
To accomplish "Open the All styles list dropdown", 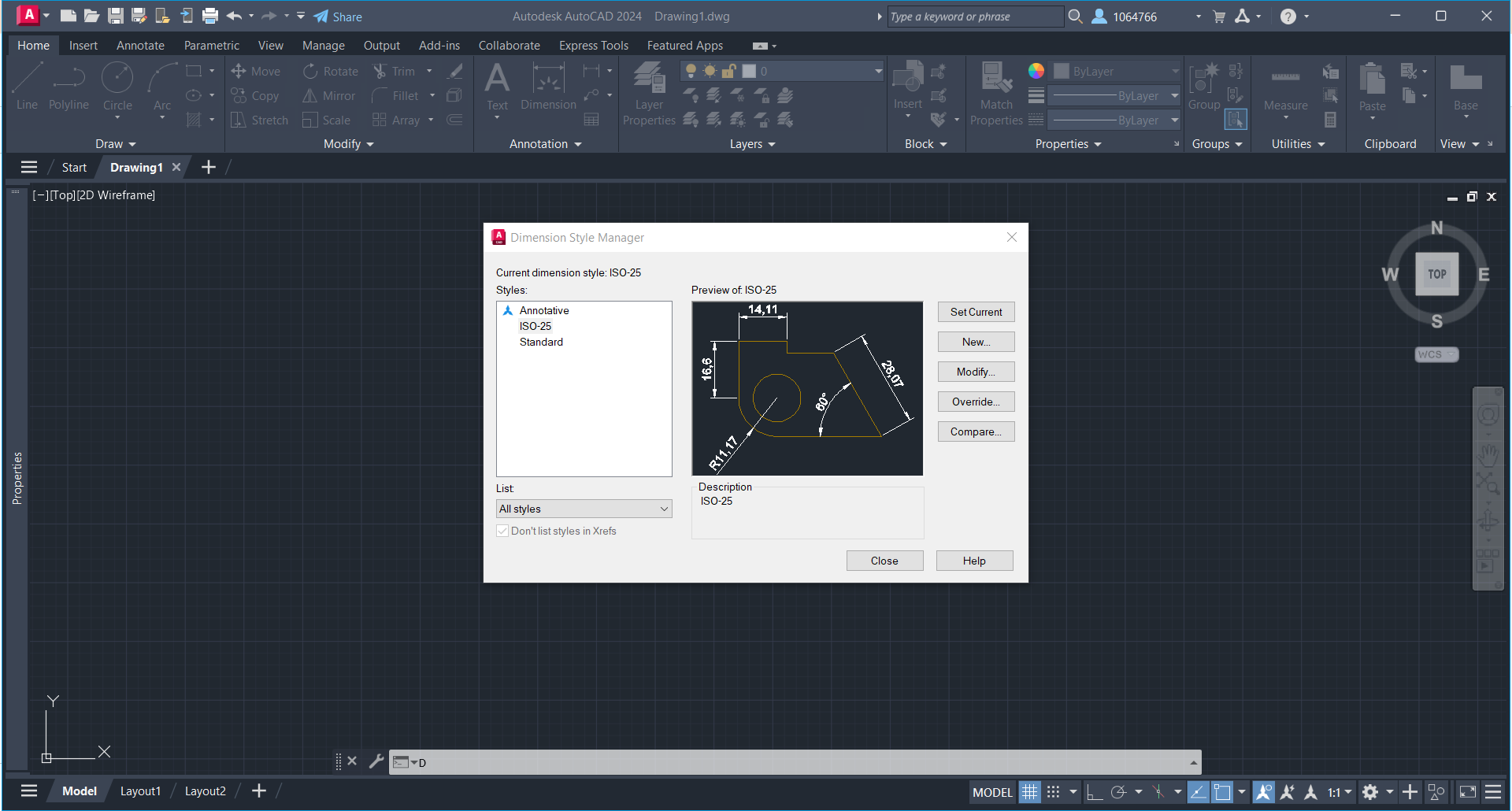I will [584, 509].
